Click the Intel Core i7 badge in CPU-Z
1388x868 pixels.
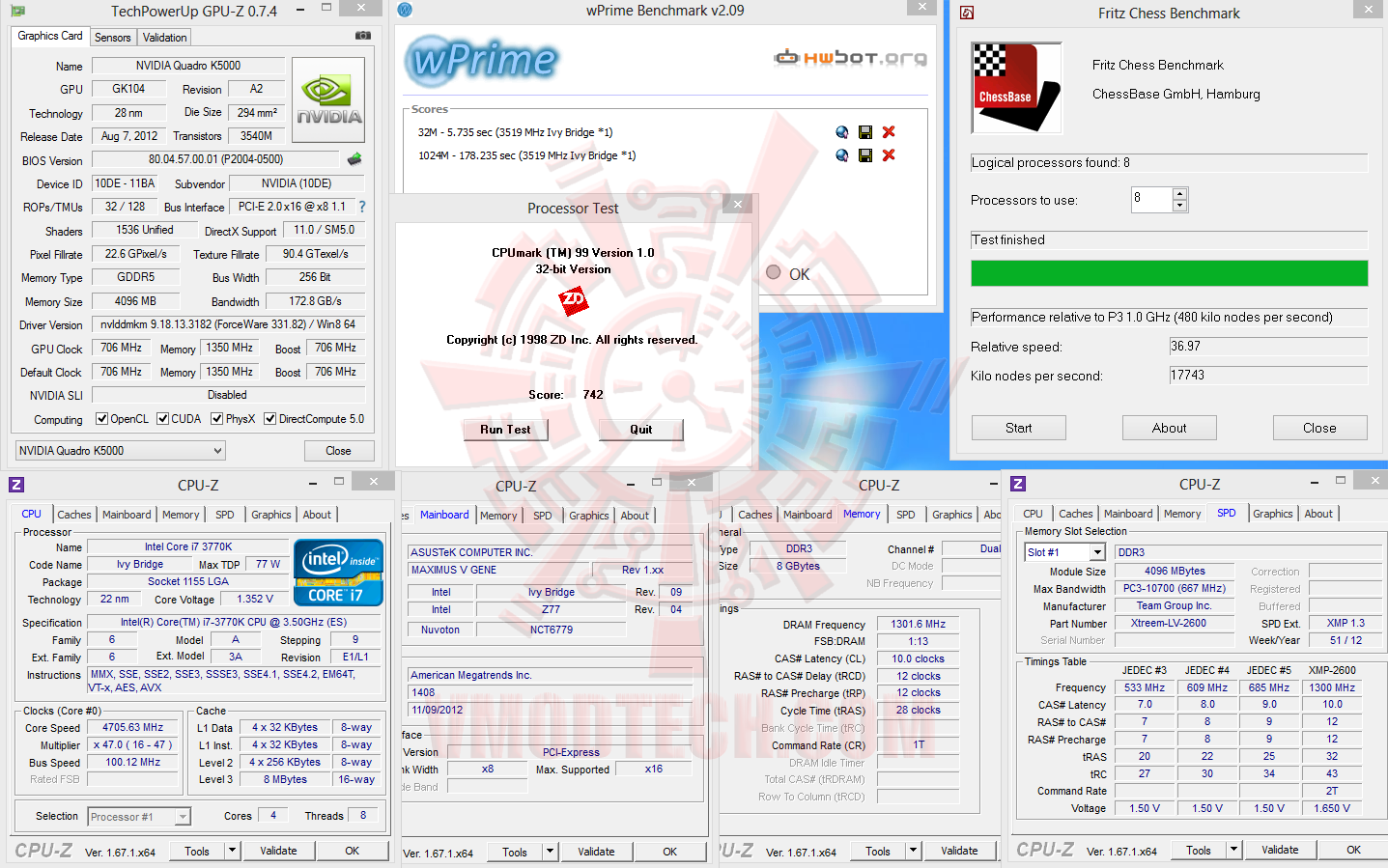(339, 573)
